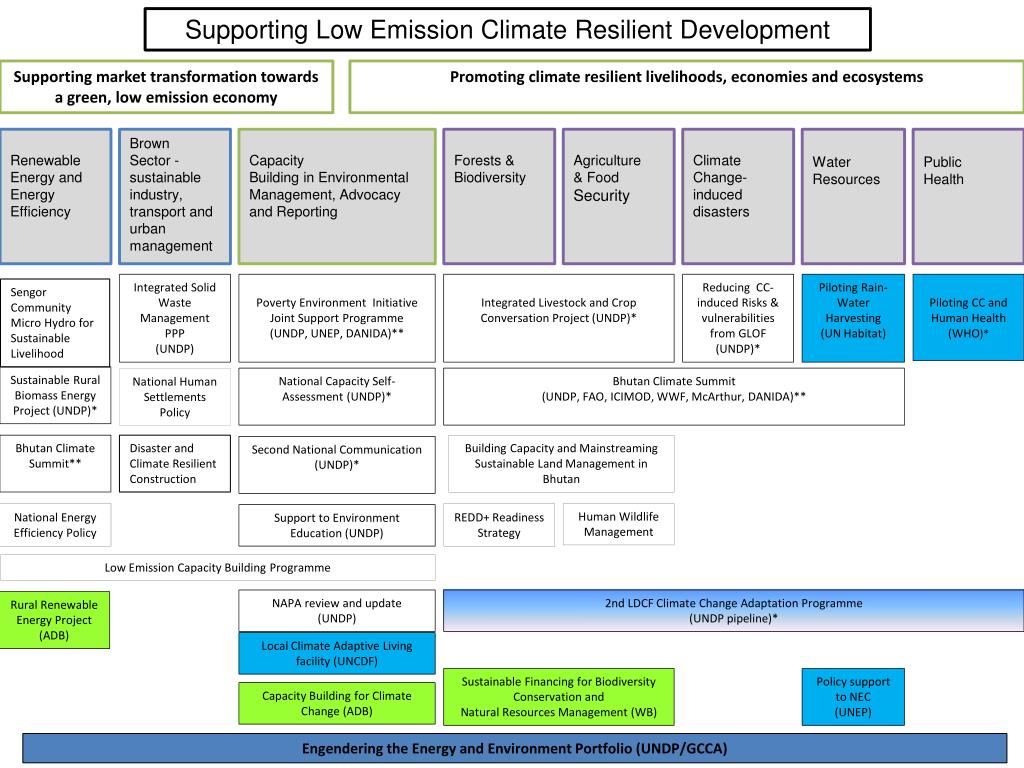Click 'Integrated Livestock and Crop Conversation Project'
Screen dimensions: 1024x768
click(x=558, y=318)
